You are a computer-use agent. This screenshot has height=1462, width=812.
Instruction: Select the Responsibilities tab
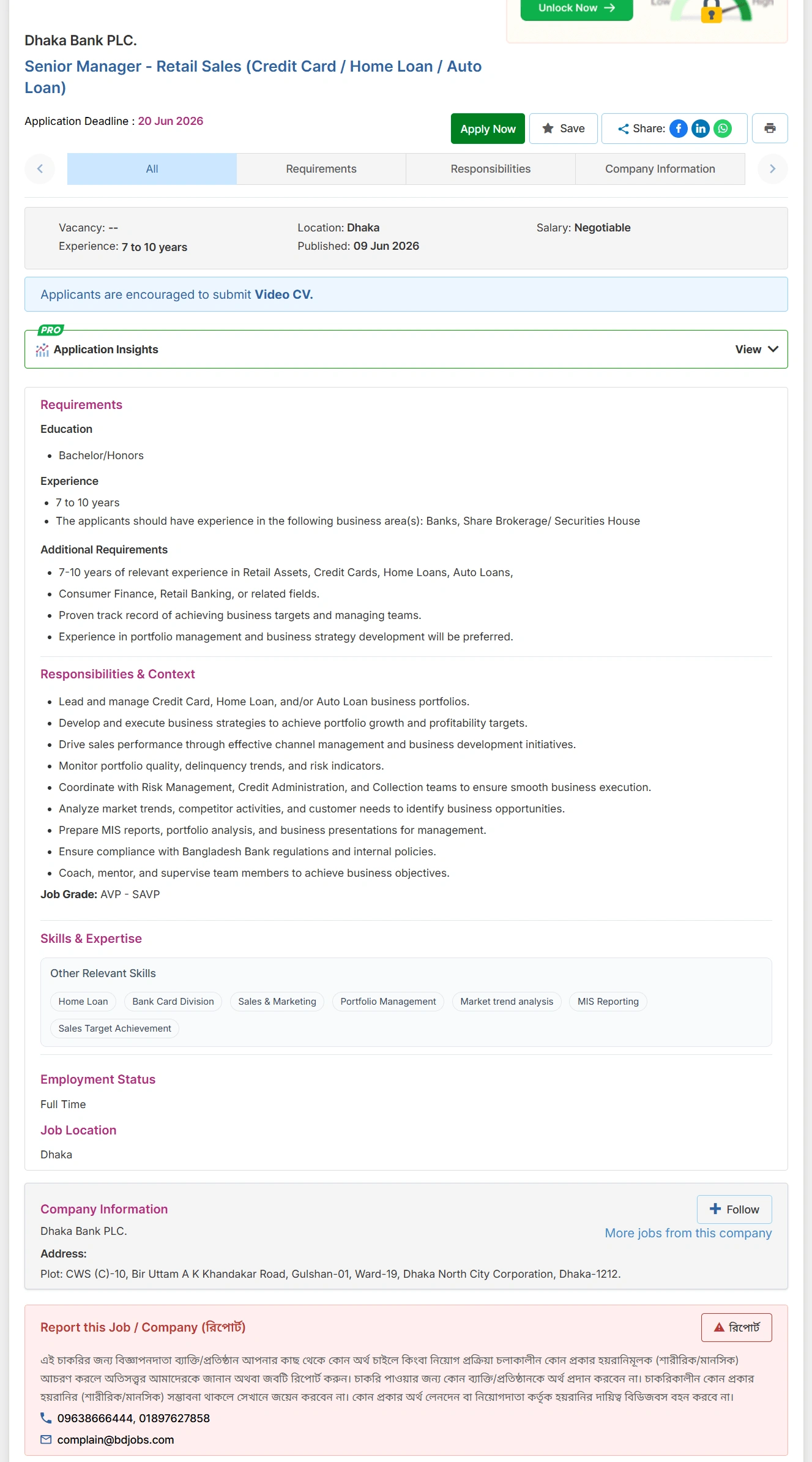pyautogui.click(x=491, y=169)
